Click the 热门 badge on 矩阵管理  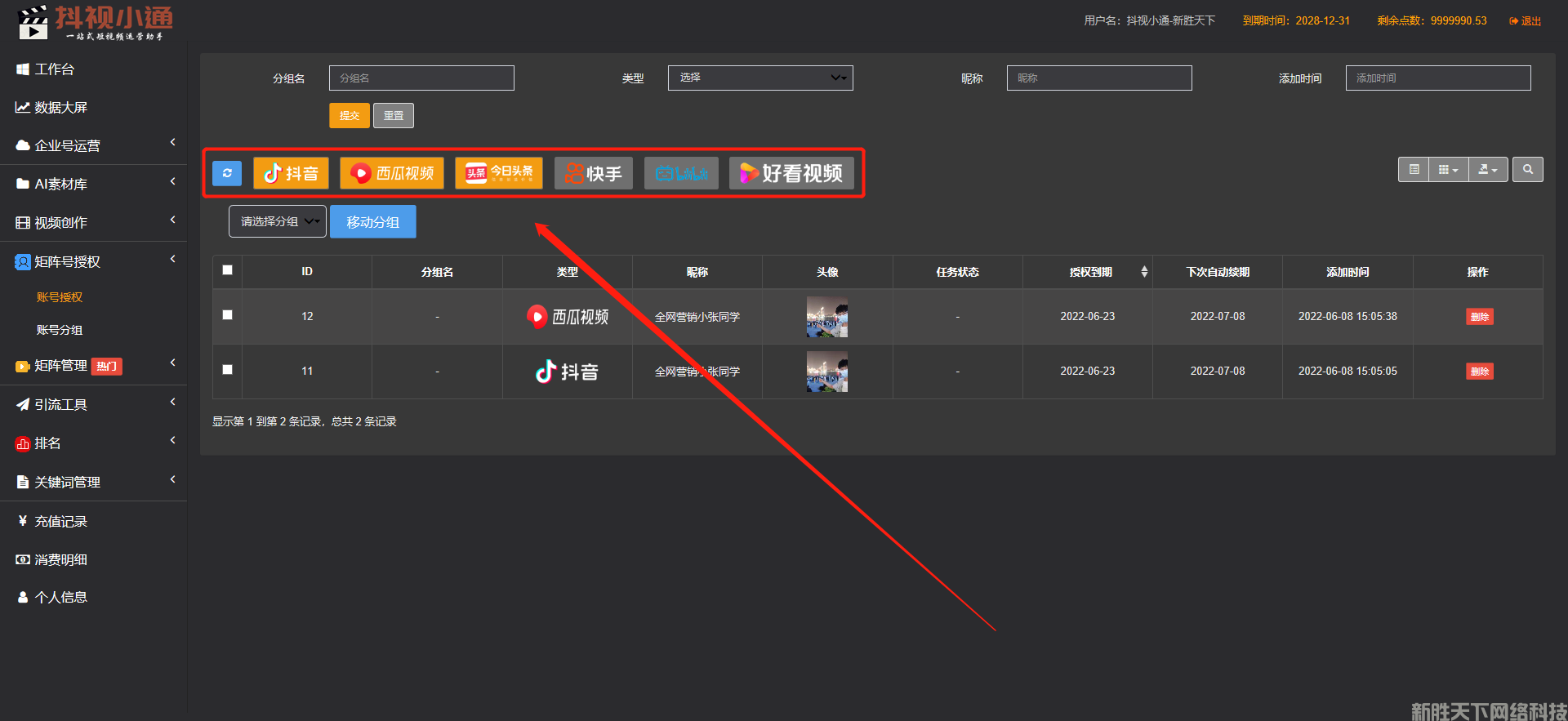[106, 367]
